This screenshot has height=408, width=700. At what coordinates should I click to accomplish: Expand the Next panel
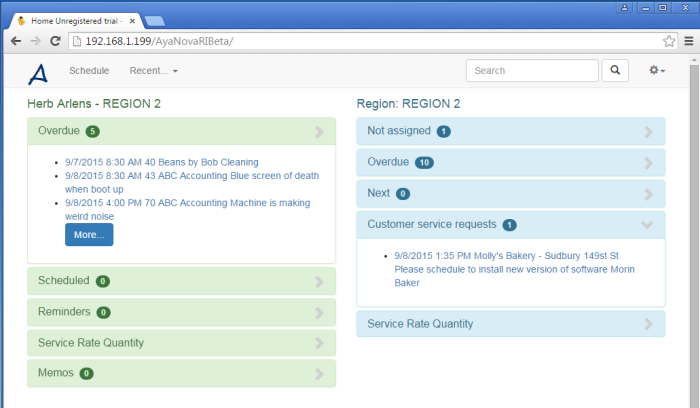pos(511,194)
